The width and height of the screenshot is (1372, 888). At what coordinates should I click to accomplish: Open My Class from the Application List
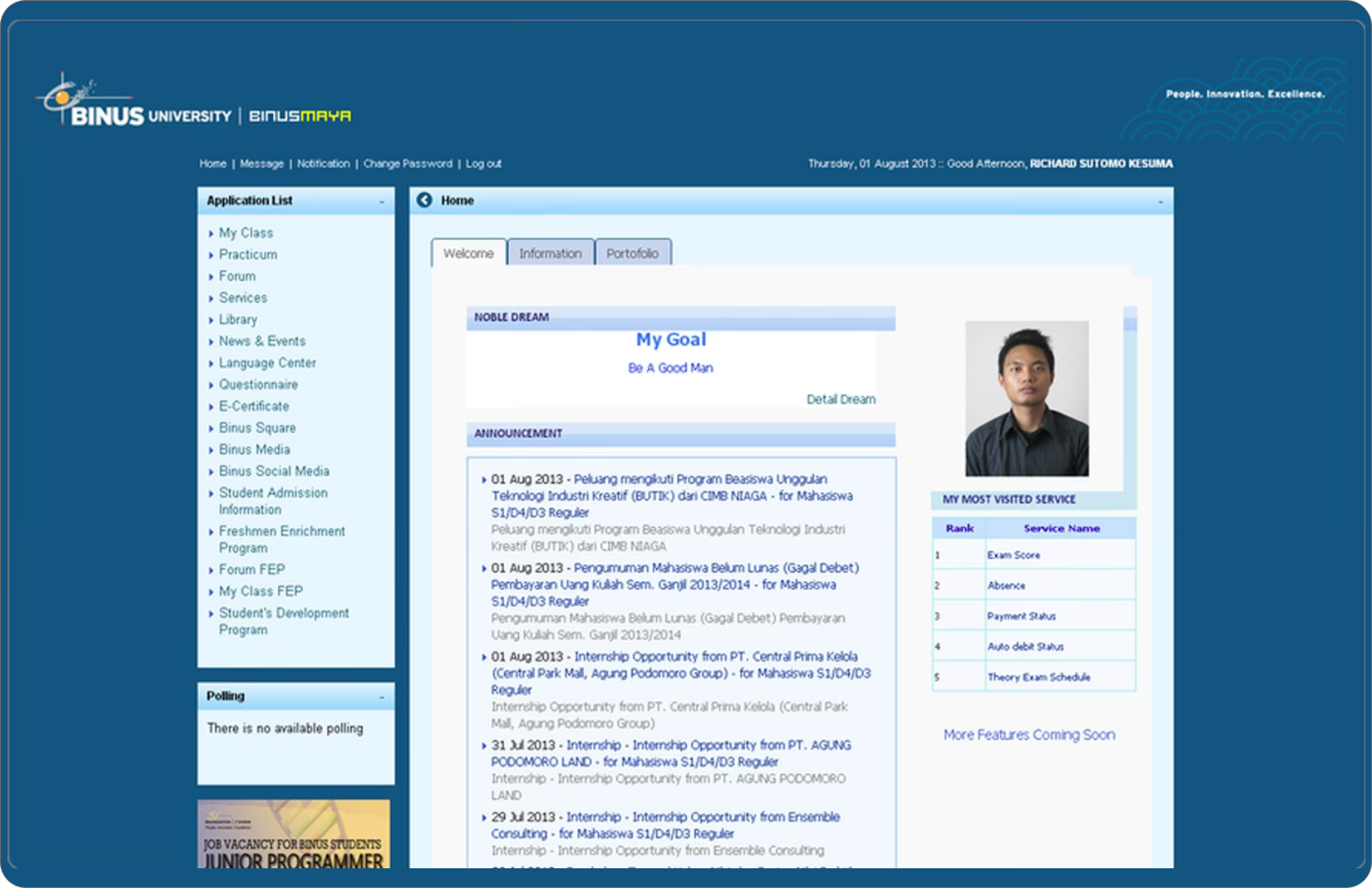246,233
